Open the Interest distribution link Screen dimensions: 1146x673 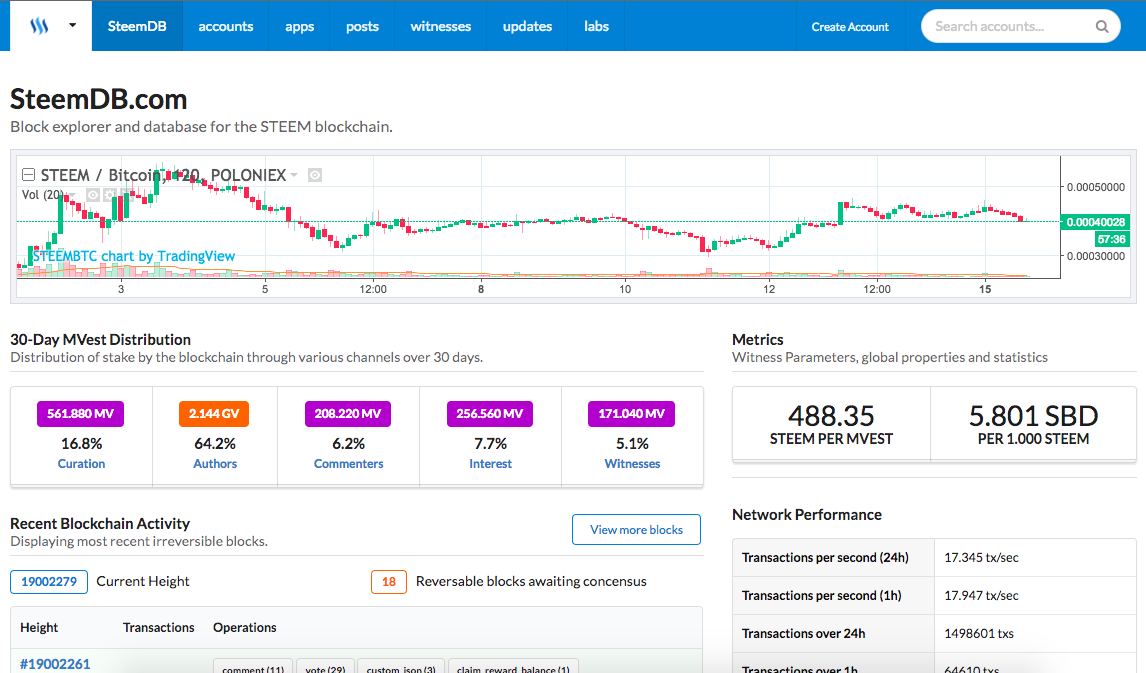pos(490,464)
